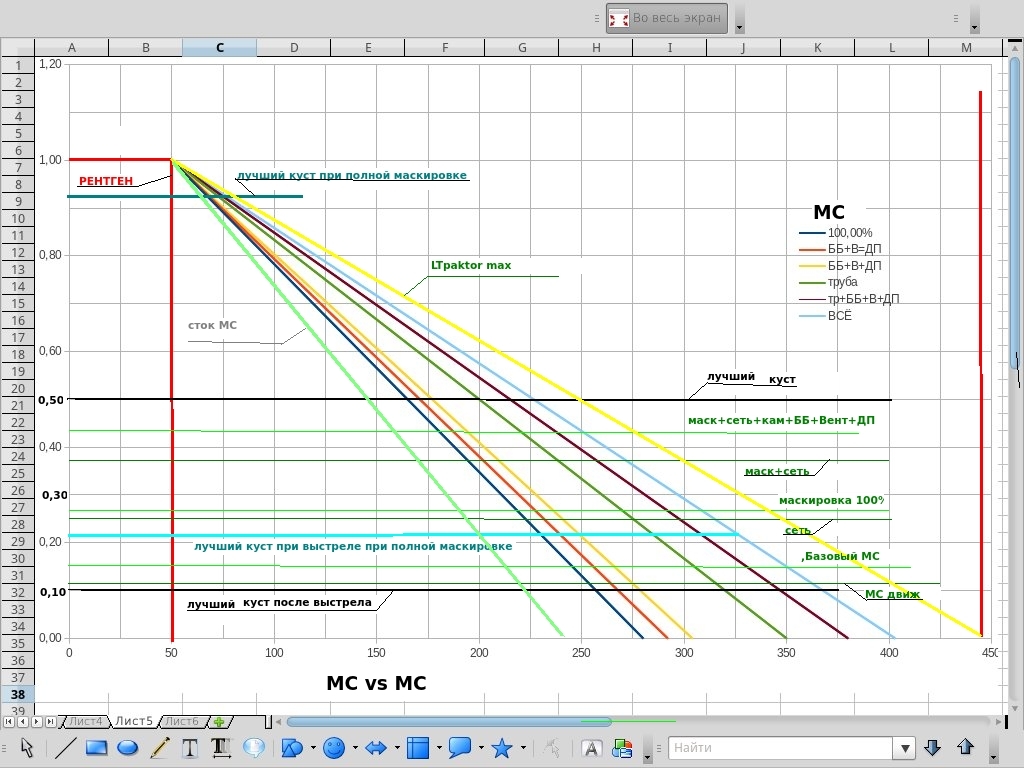1024x768 pixels.
Task: Activate the Ellipse drawing tool
Action: 127,747
